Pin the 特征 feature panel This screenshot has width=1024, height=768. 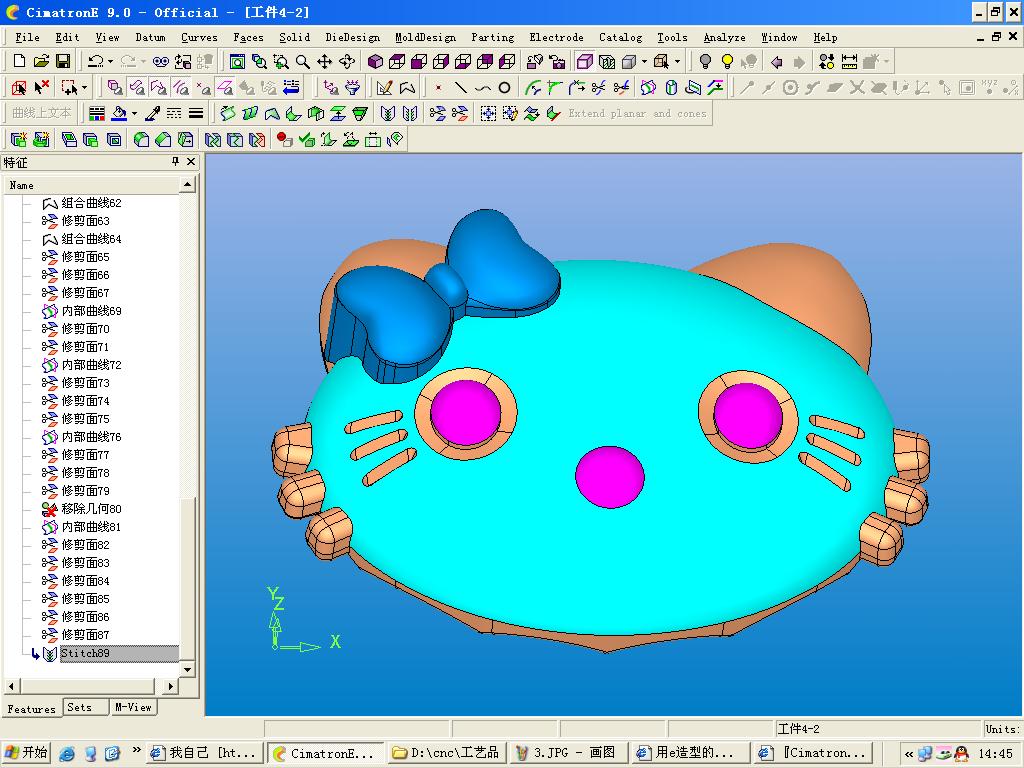point(175,161)
